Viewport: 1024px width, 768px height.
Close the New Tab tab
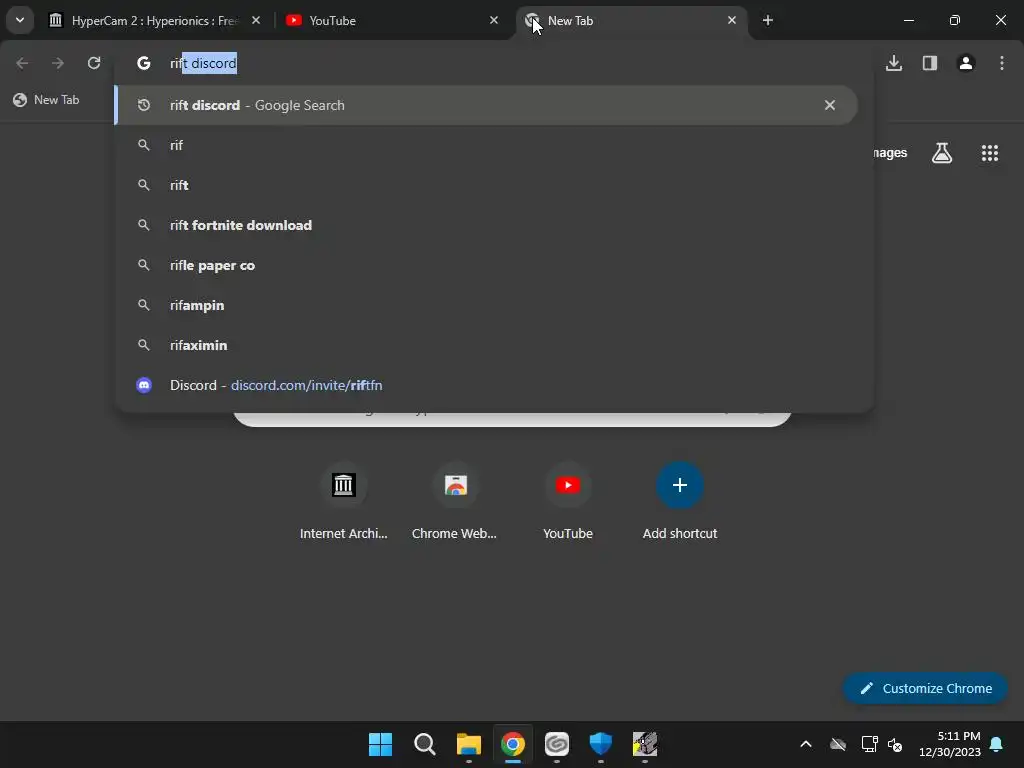coord(731,20)
